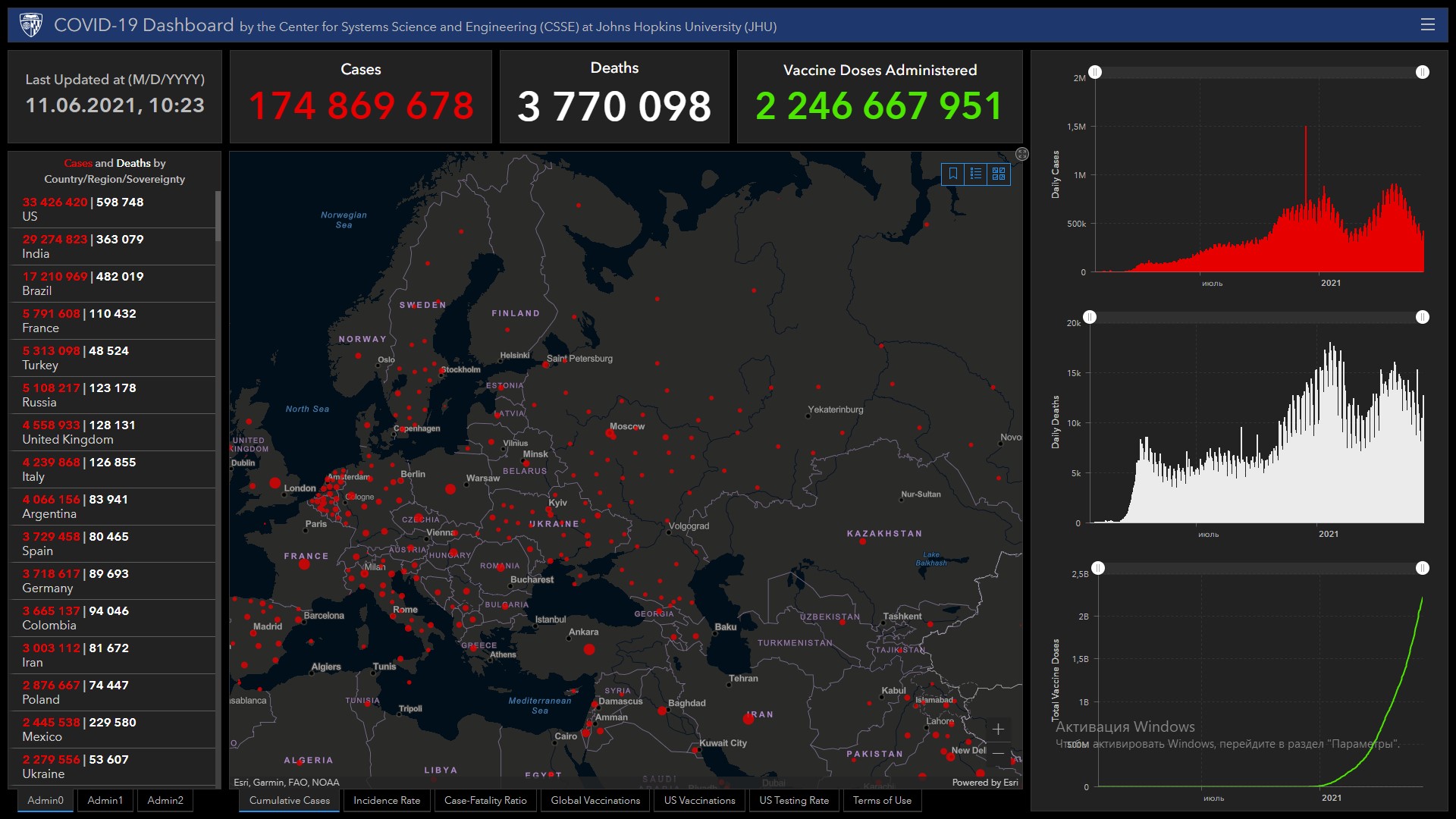
Task: Click the Johns Hopkins shield logo
Action: coord(31,25)
